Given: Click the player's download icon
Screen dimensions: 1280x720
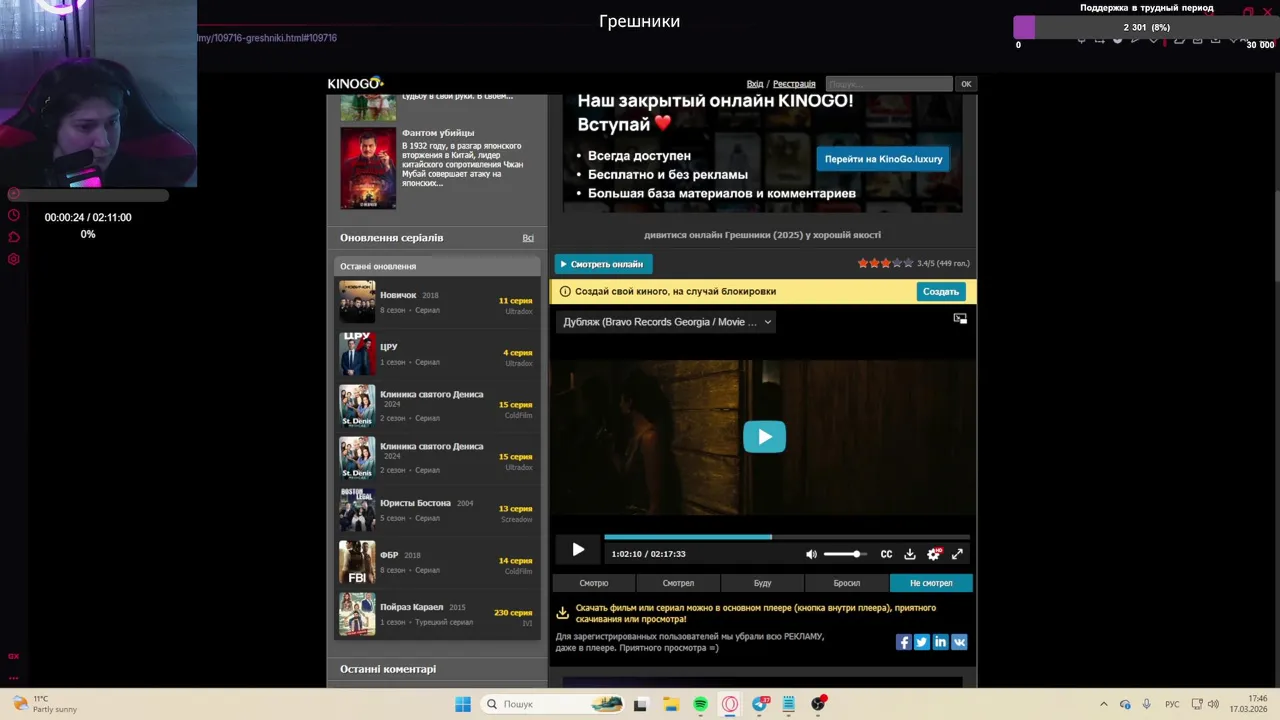Looking at the screenshot, I should pos(910,554).
